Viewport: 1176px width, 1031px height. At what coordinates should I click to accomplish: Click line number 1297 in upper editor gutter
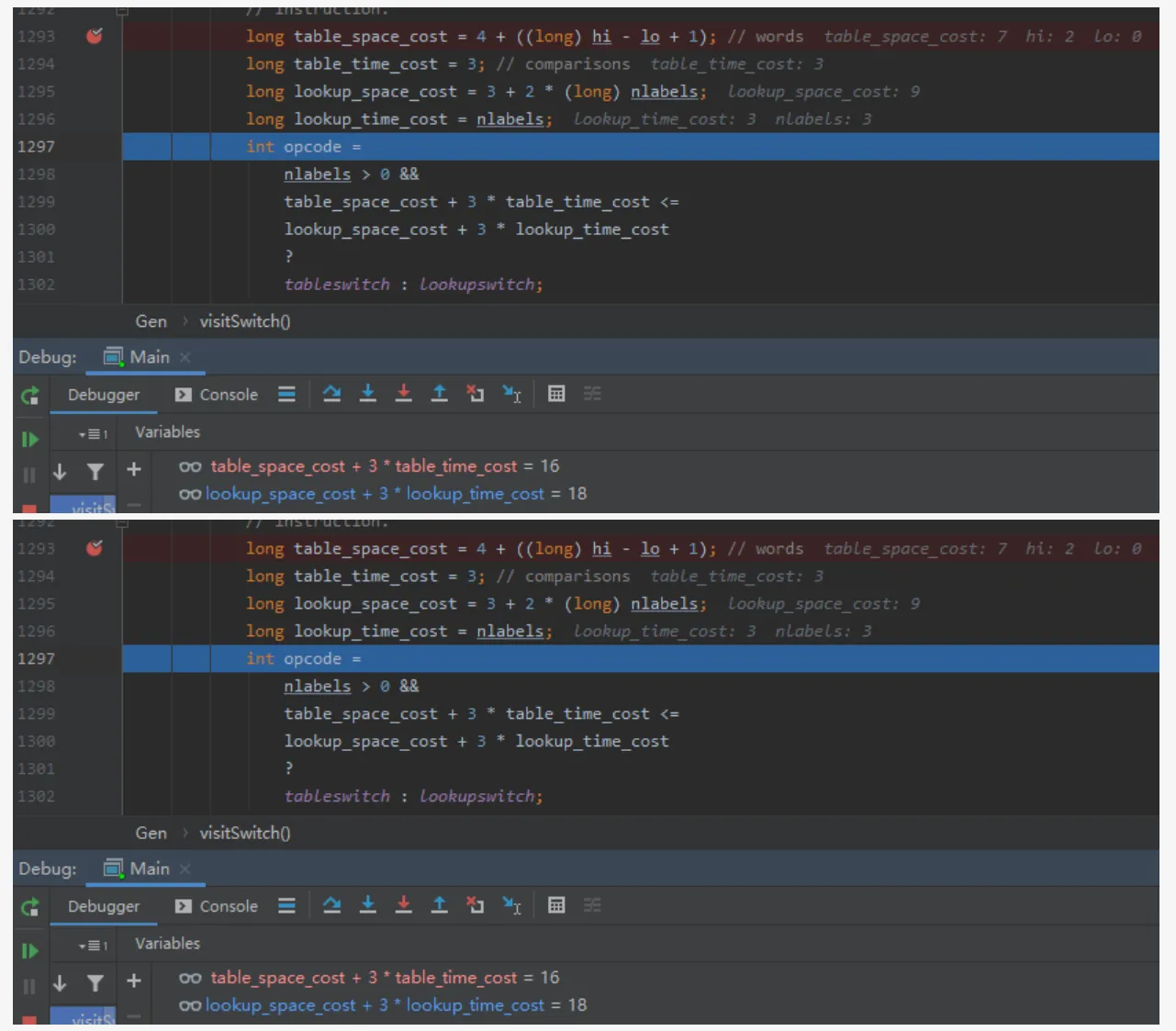click(x=36, y=147)
